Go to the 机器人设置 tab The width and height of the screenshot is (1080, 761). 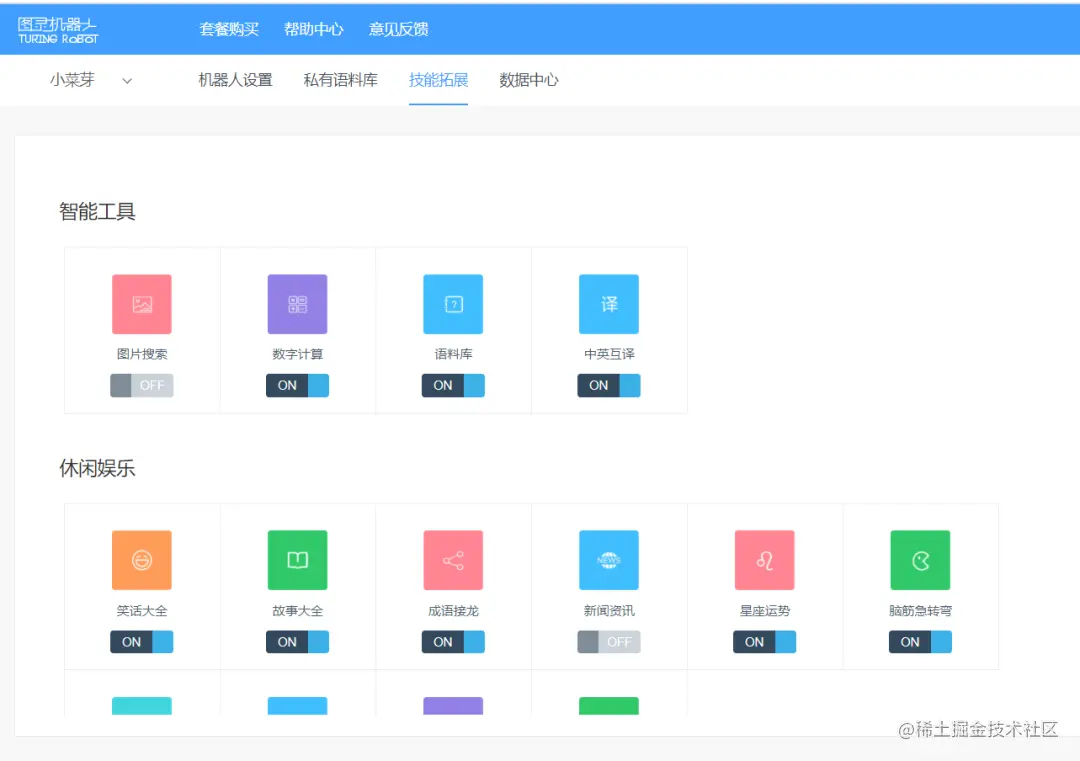tap(236, 80)
